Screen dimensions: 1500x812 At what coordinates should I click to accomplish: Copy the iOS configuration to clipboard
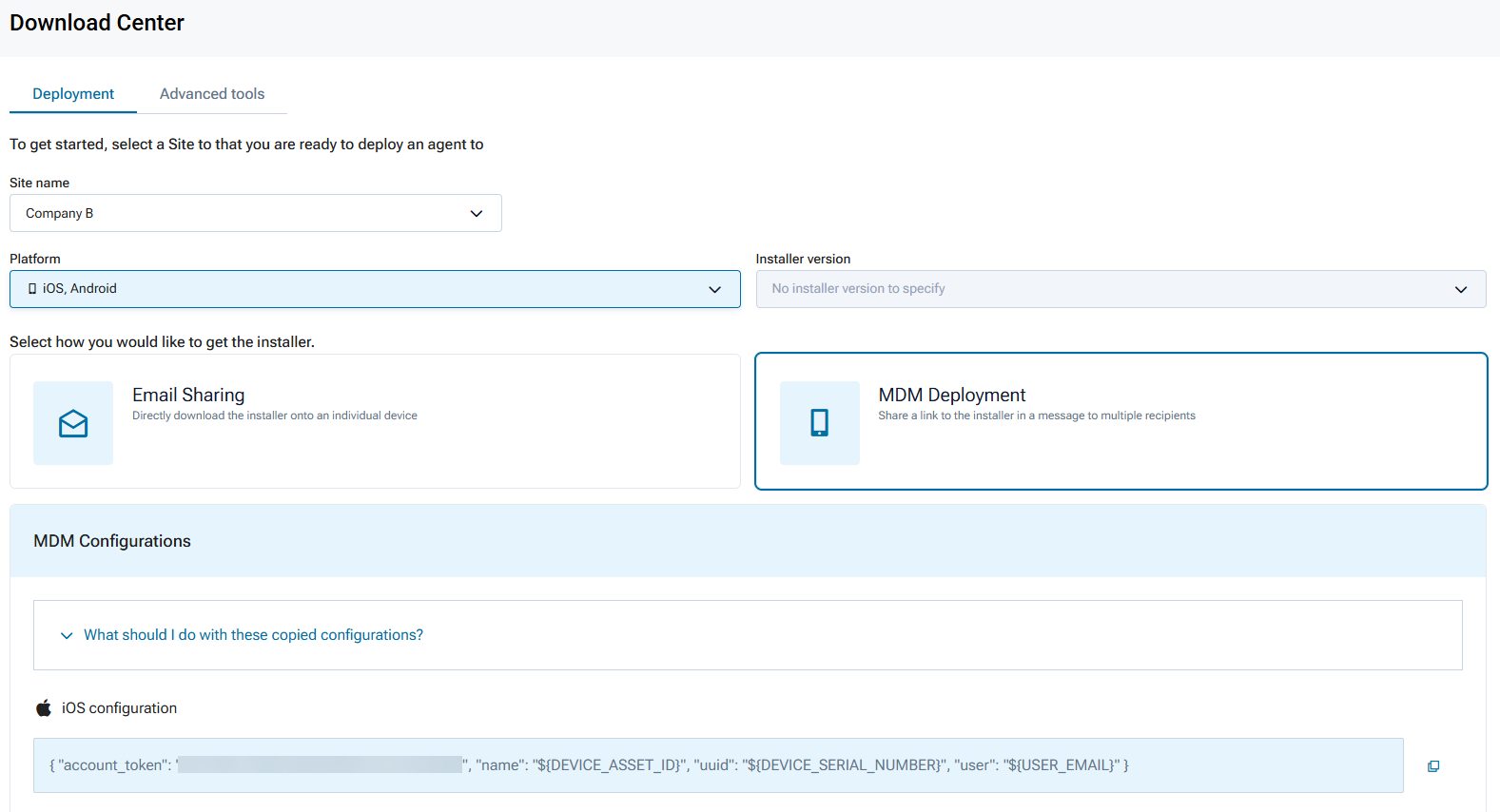click(1433, 766)
